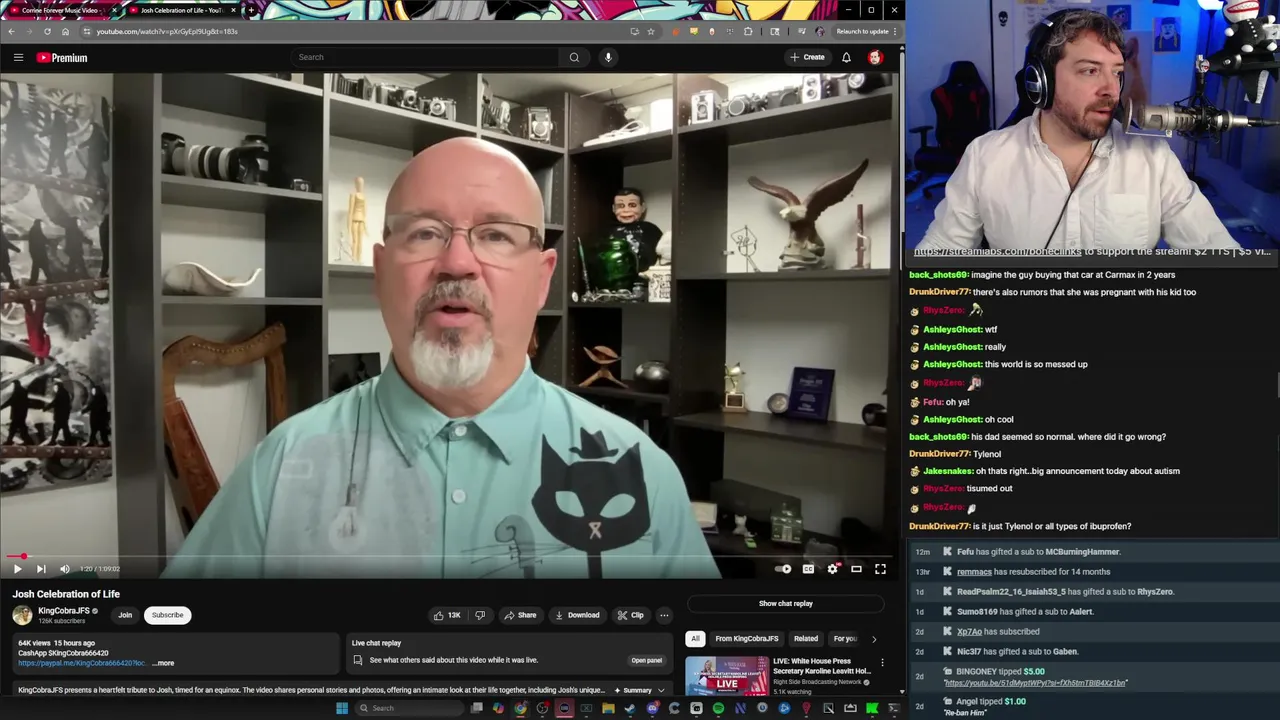This screenshot has width=1280, height=720.
Task: Expand the description with ...more
Action: (x=163, y=663)
